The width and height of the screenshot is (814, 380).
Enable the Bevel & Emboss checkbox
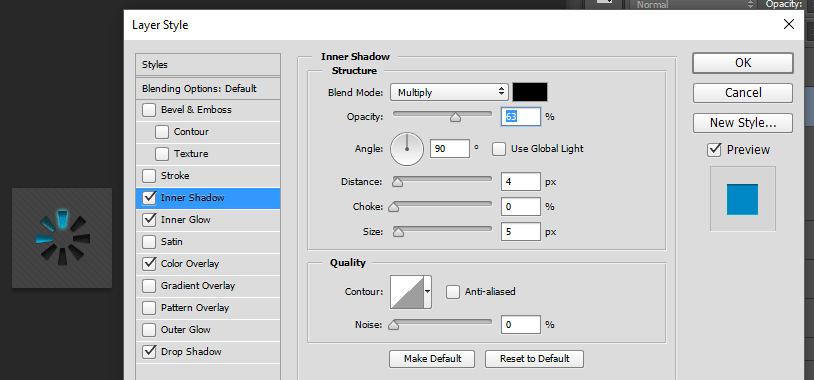(x=149, y=110)
